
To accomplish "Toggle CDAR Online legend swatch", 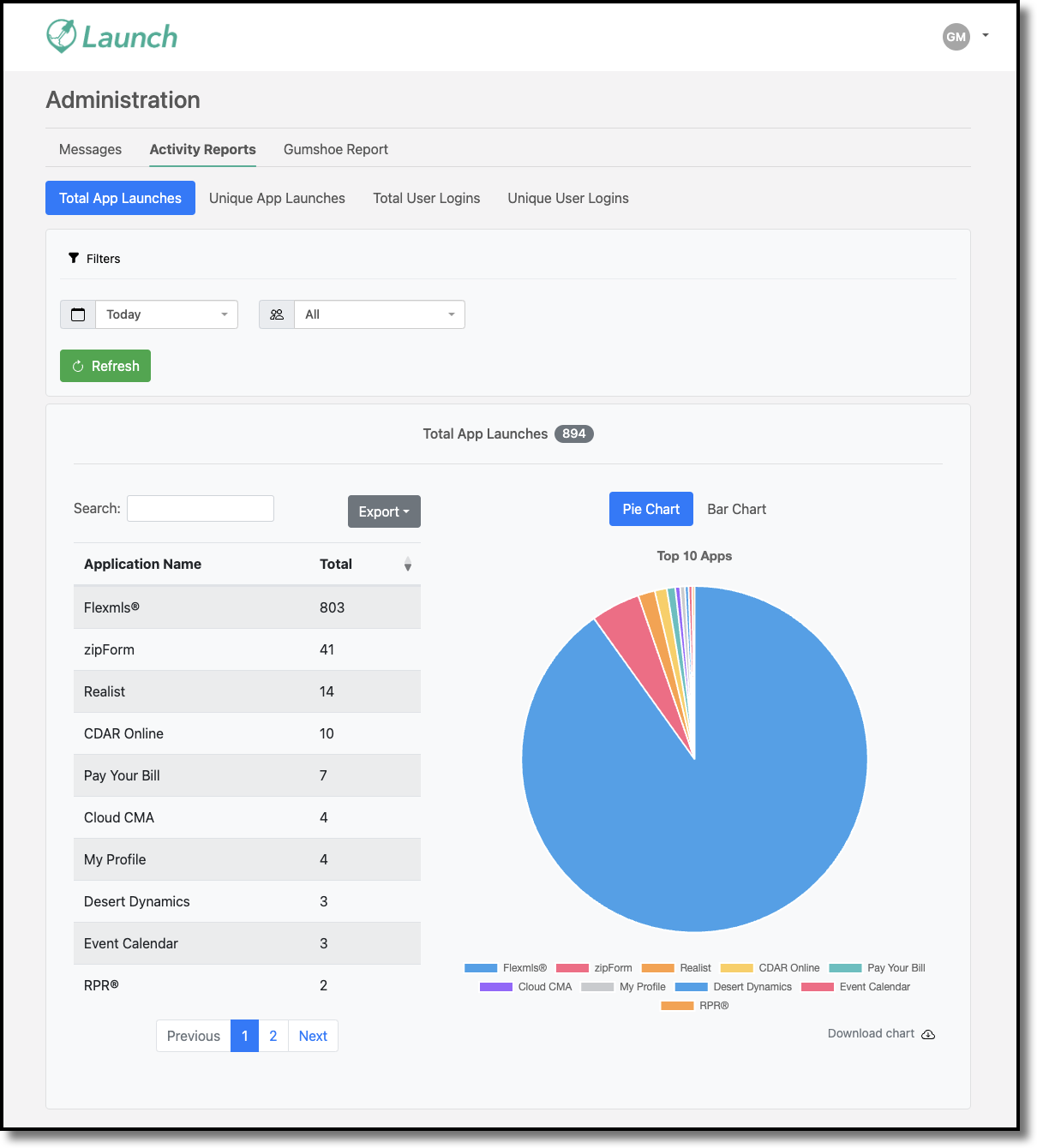I will (737, 968).
